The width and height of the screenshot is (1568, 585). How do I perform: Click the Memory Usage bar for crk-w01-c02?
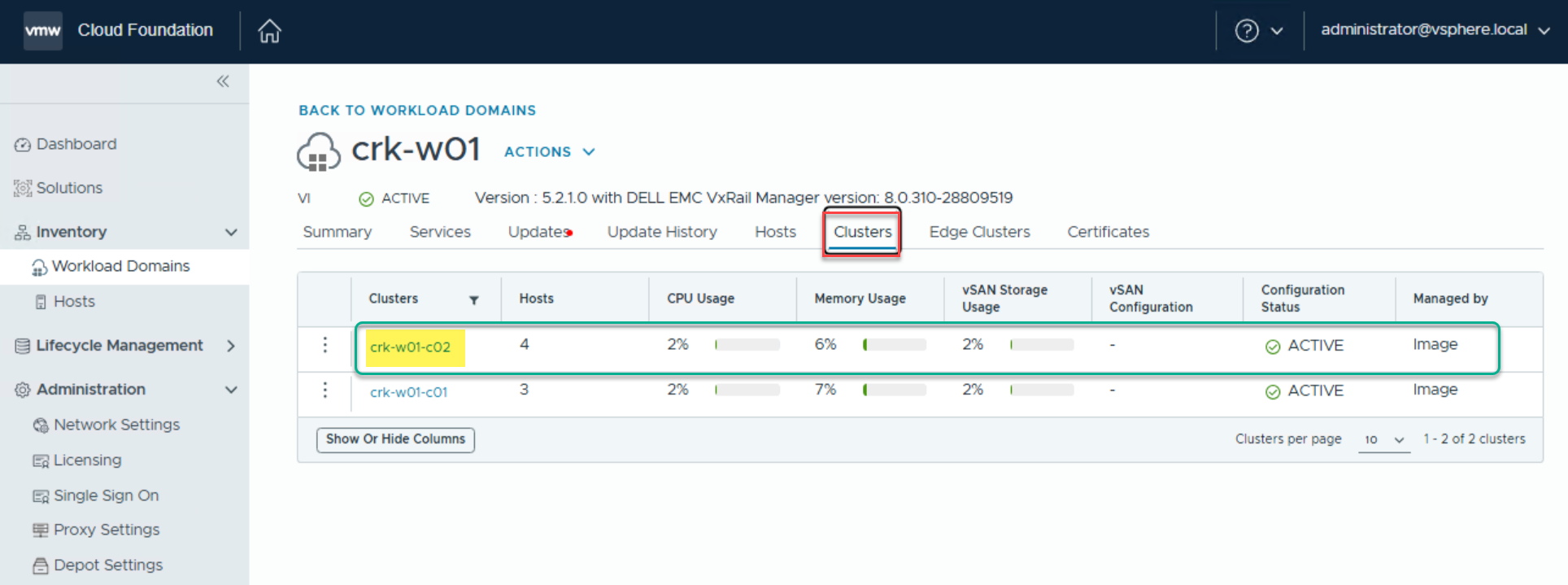894,345
